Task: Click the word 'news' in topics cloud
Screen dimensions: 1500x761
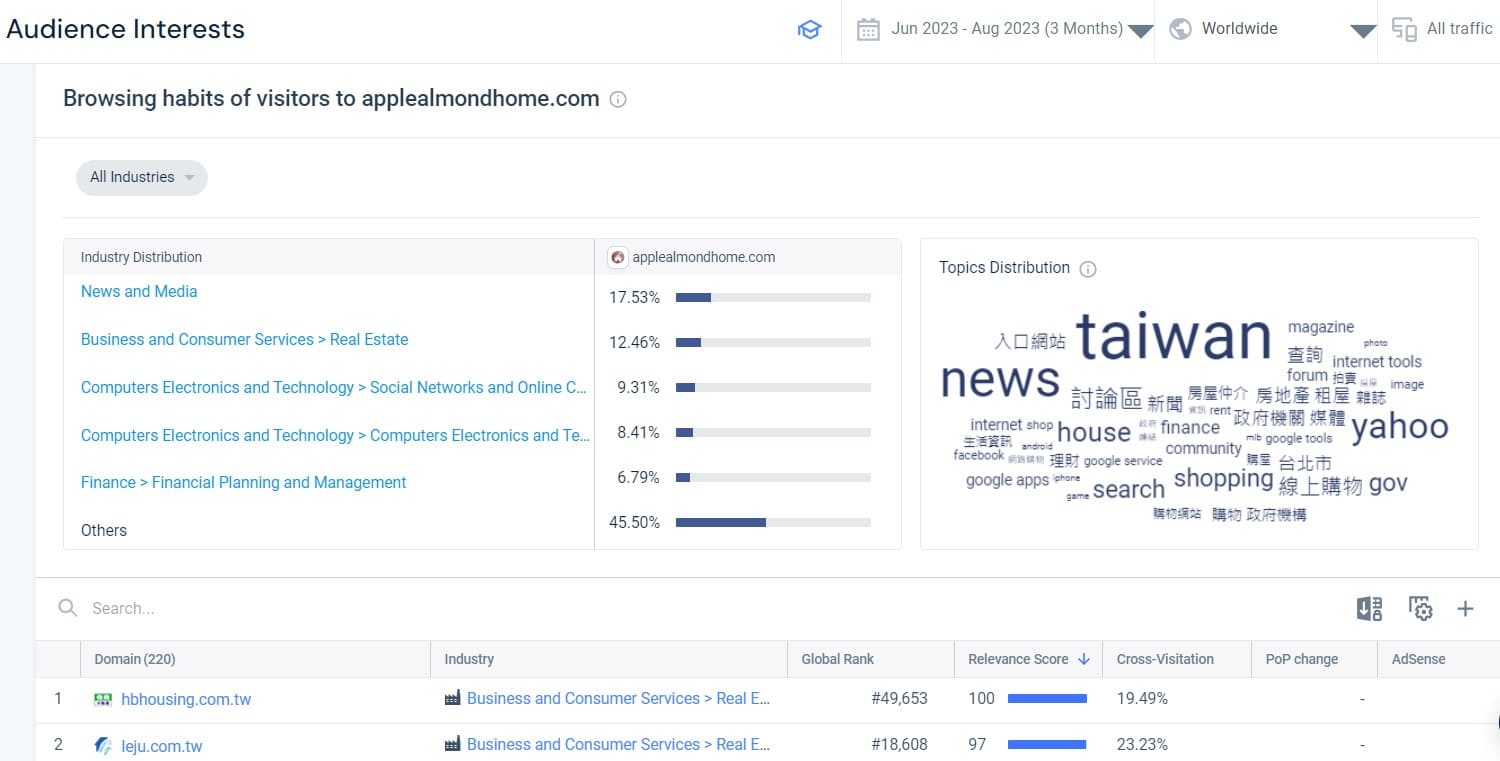Action: [x=1000, y=379]
